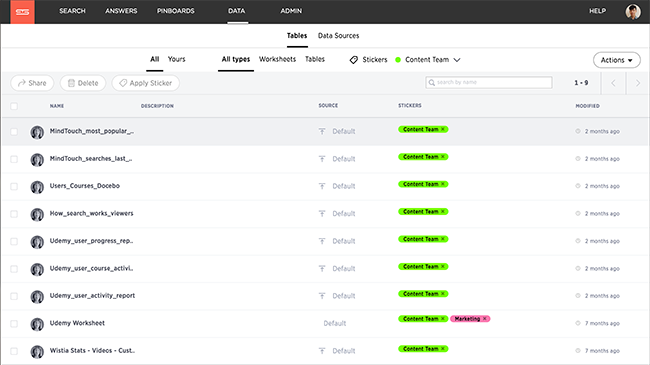The height and width of the screenshot is (365, 650).
Task: Click the ThoughtSpot logo home icon
Action: 22,12
